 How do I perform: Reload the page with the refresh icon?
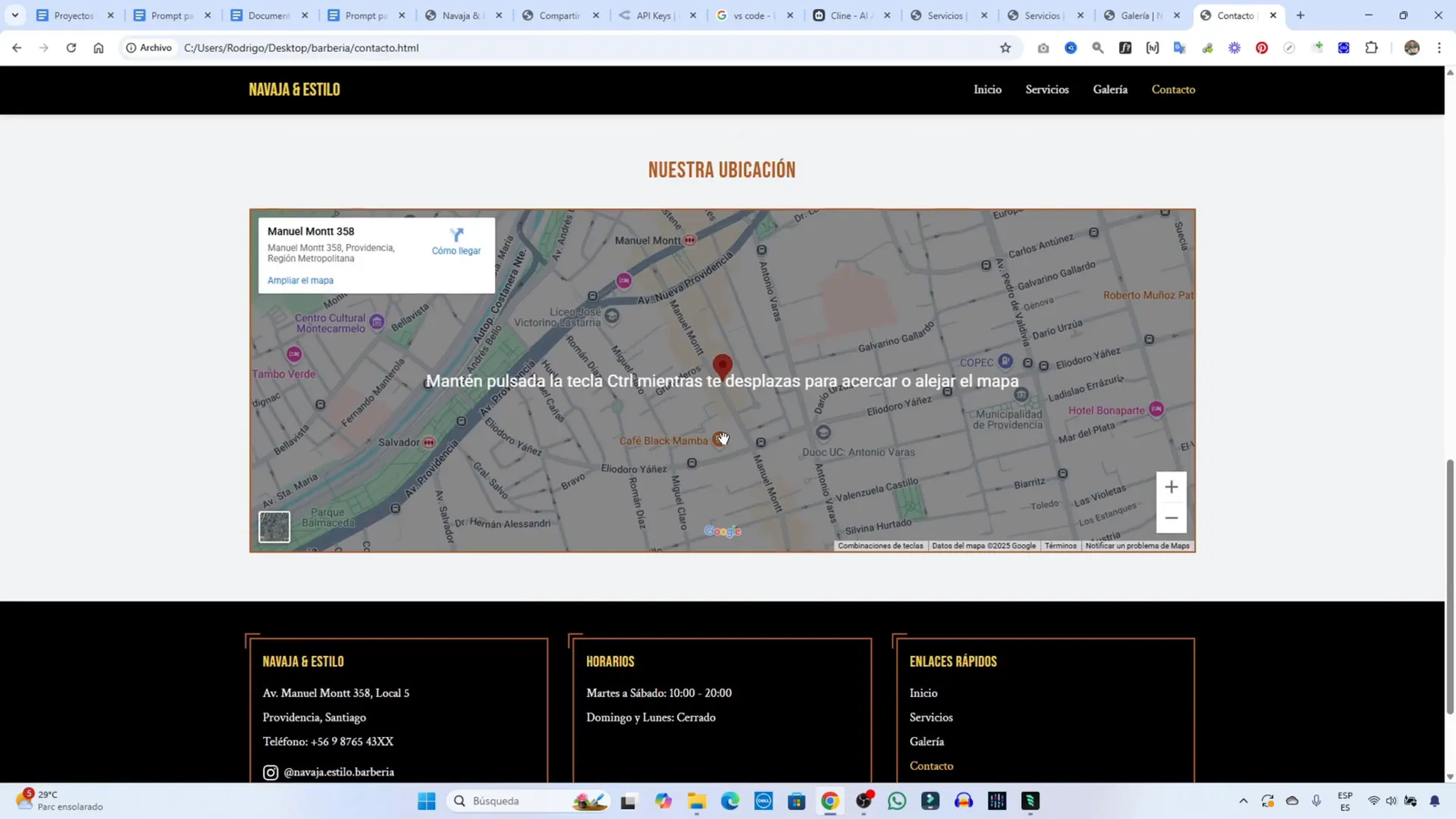pyautogui.click(x=71, y=47)
